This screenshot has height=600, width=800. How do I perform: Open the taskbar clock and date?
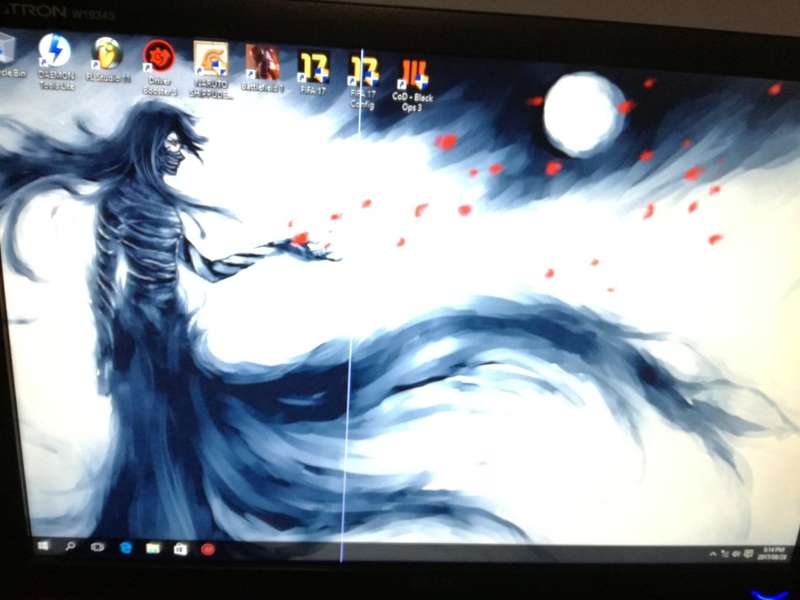(x=771, y=553)
